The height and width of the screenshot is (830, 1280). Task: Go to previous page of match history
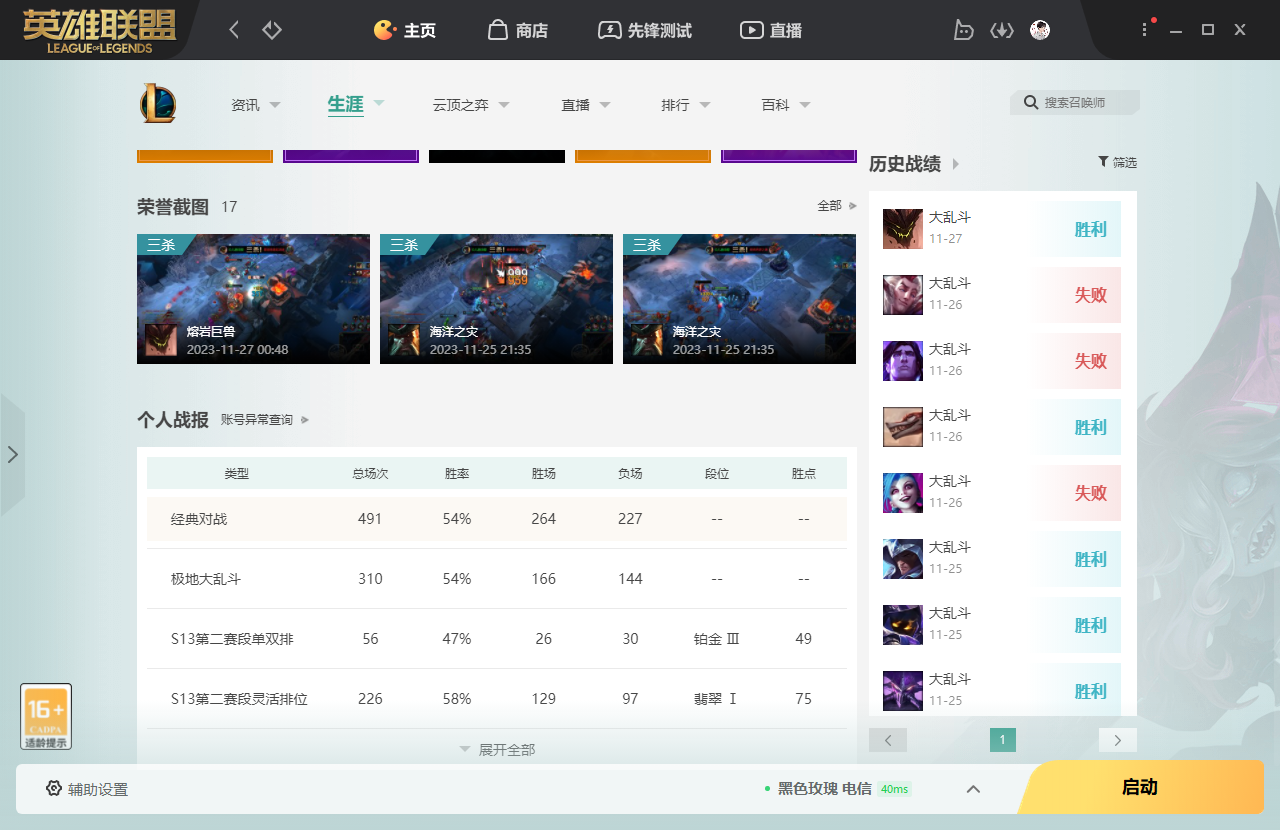888,740
